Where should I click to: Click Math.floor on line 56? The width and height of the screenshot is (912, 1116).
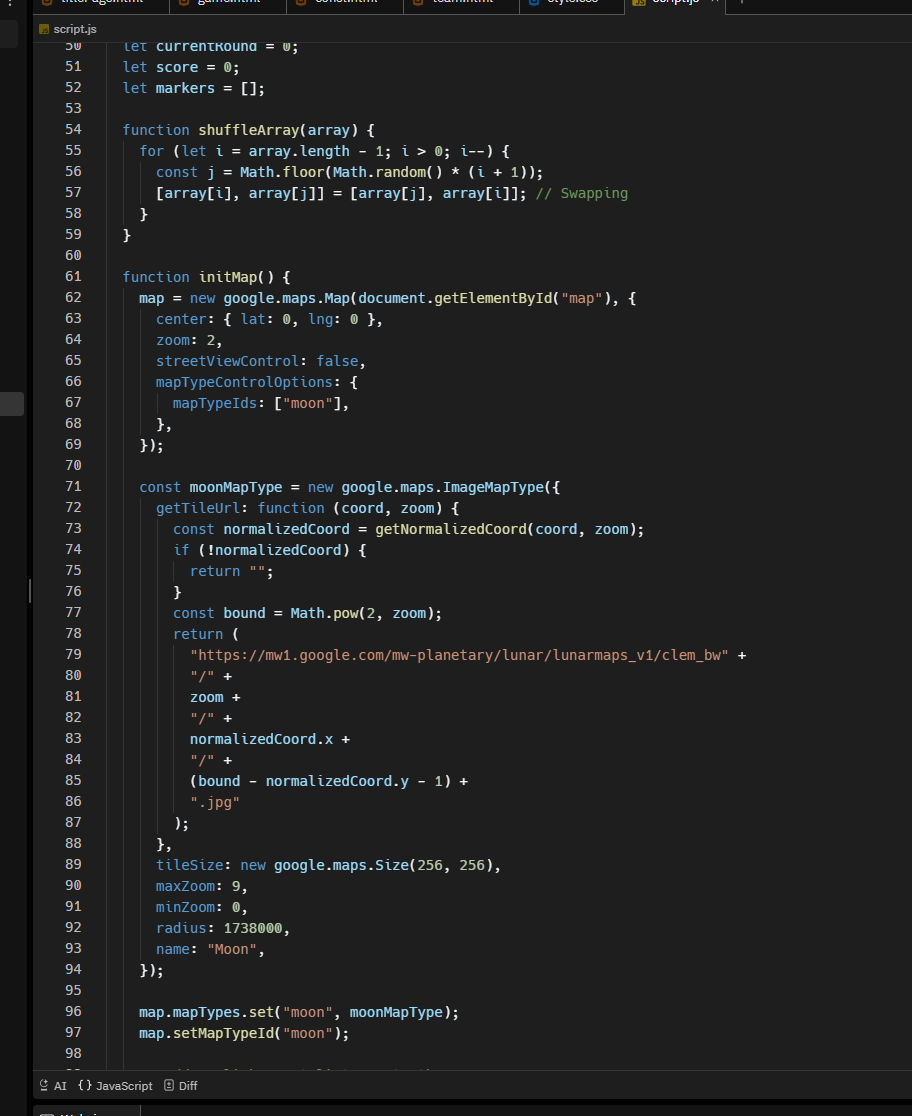pos(282,172)
